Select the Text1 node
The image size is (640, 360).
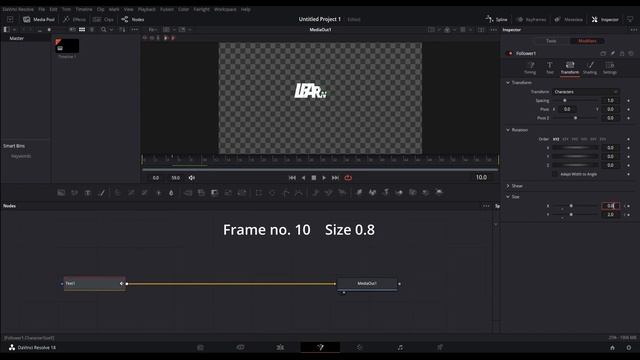point(94,283)
